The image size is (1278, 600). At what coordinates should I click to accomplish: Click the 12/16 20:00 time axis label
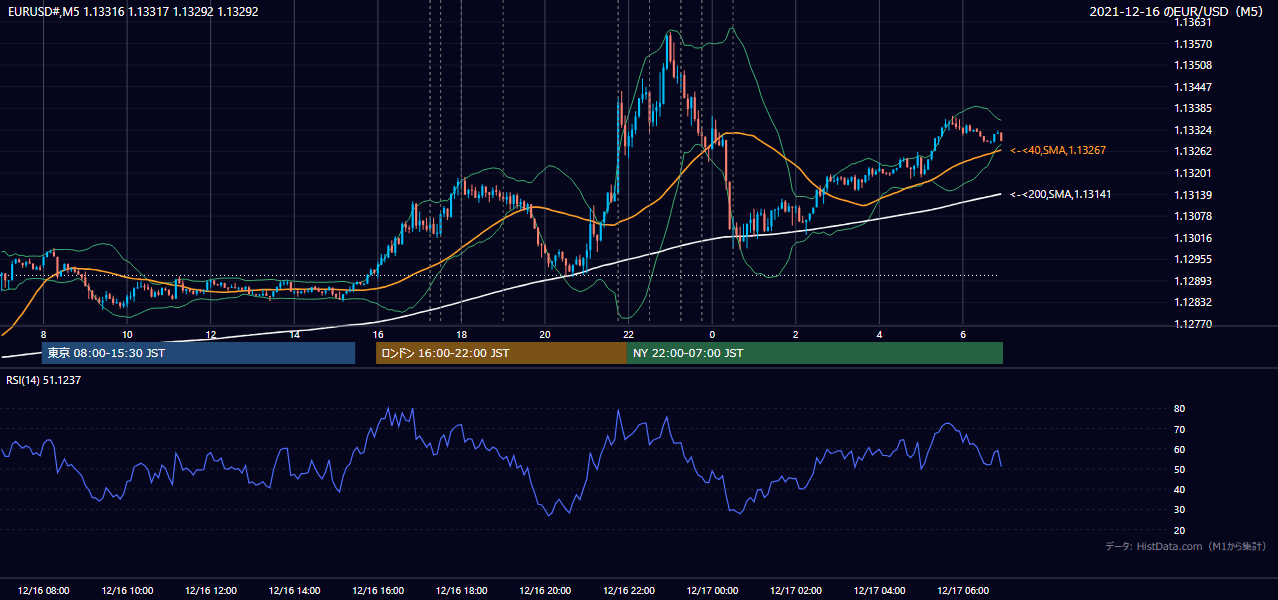(x=545, y=591)
